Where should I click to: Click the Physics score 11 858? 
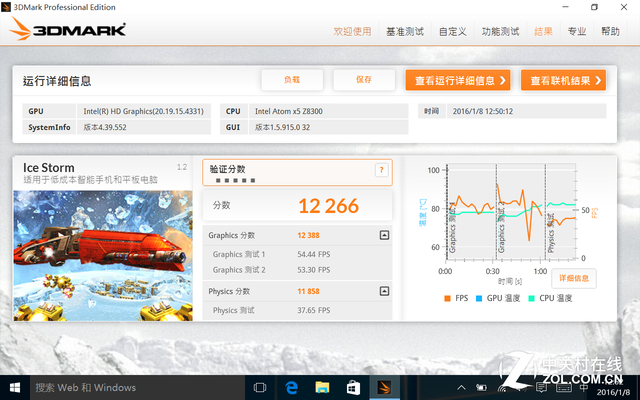click(x=308, y=291)
